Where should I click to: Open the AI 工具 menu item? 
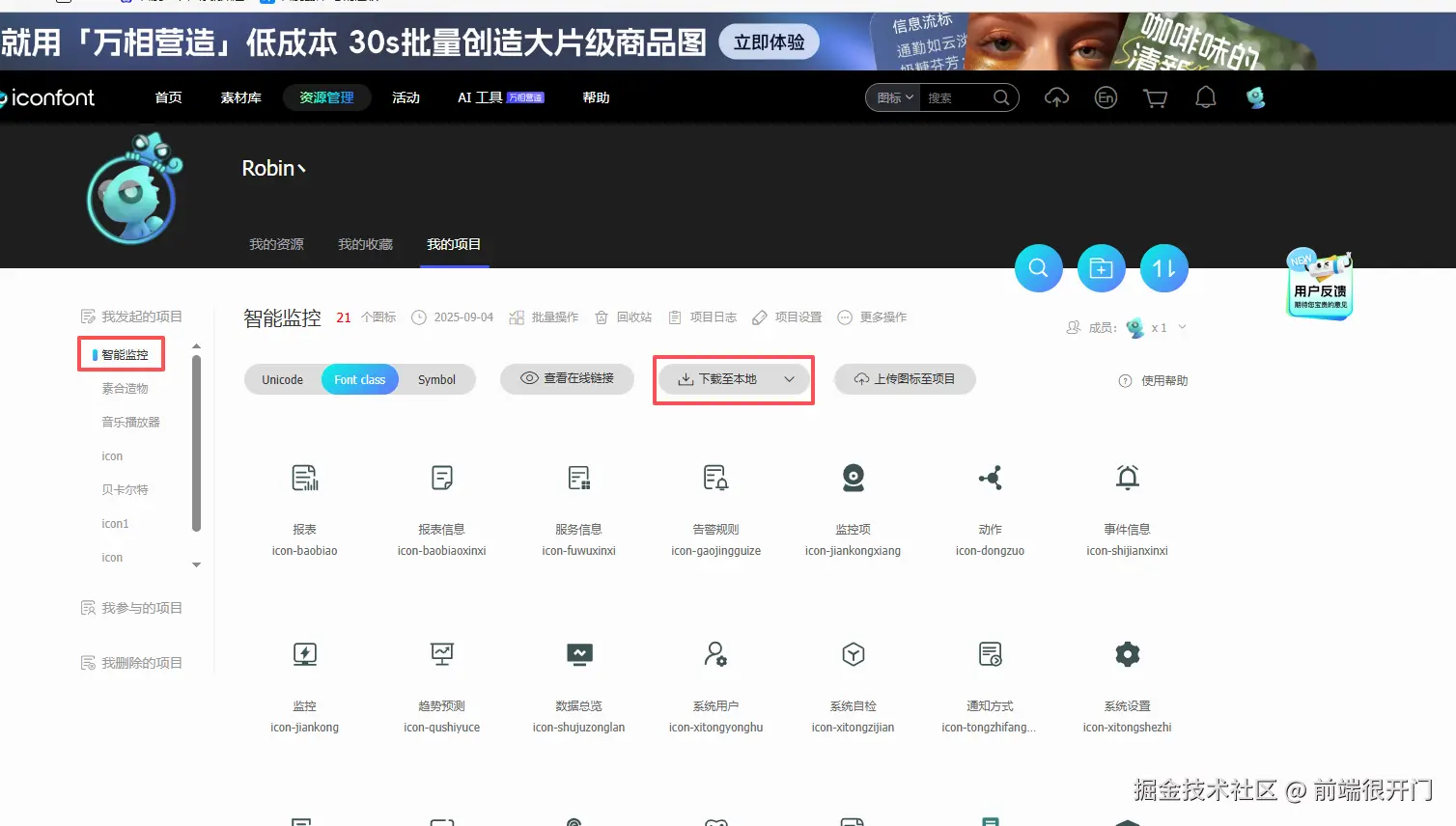tap(500, 97)
